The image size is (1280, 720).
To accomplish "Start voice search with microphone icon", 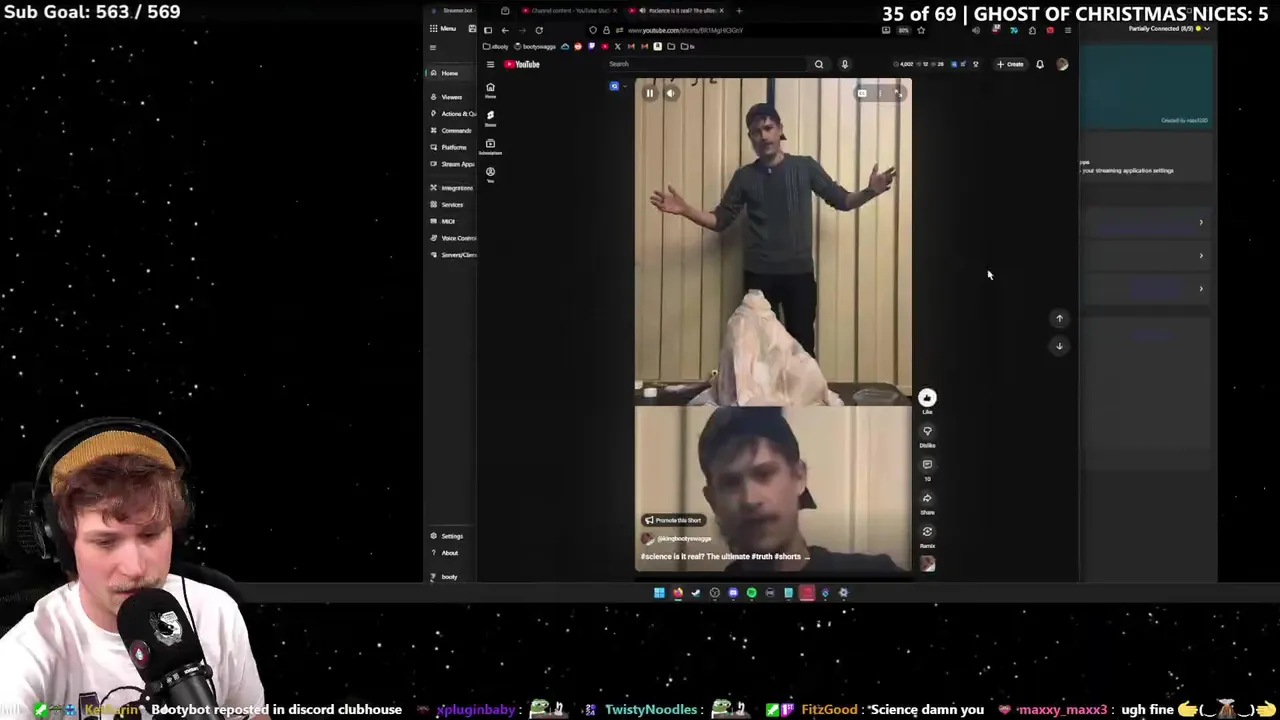I will 844,64.
